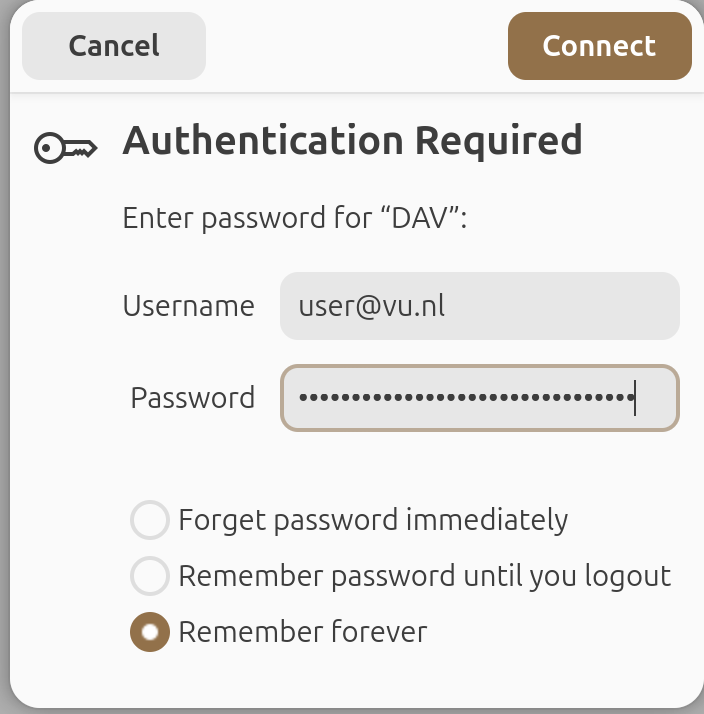Screen dimensions: 704x714
Task: Click the Connect button
Action: click(599, 46)
